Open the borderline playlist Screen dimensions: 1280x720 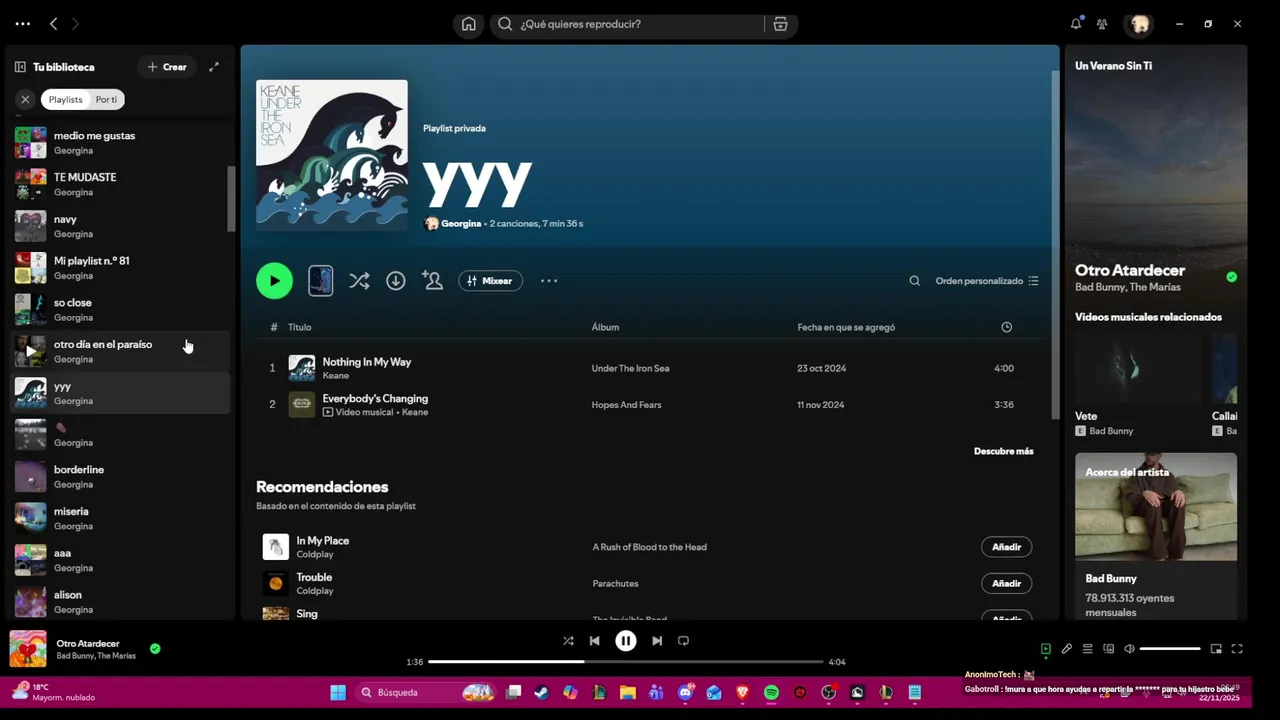(x=120, y=477)
